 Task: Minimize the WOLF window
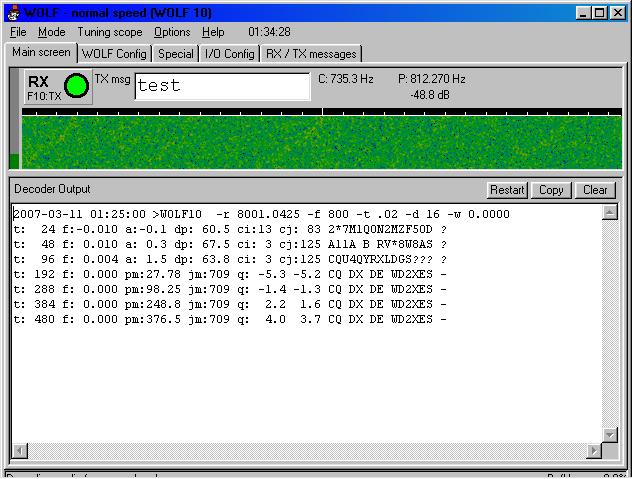pos(583,13)
